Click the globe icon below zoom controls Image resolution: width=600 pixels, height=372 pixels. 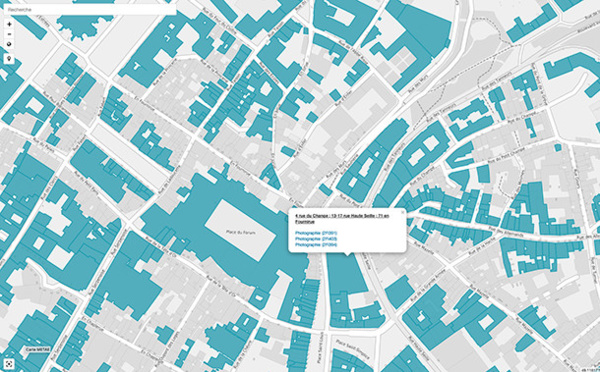pos(10,44)
